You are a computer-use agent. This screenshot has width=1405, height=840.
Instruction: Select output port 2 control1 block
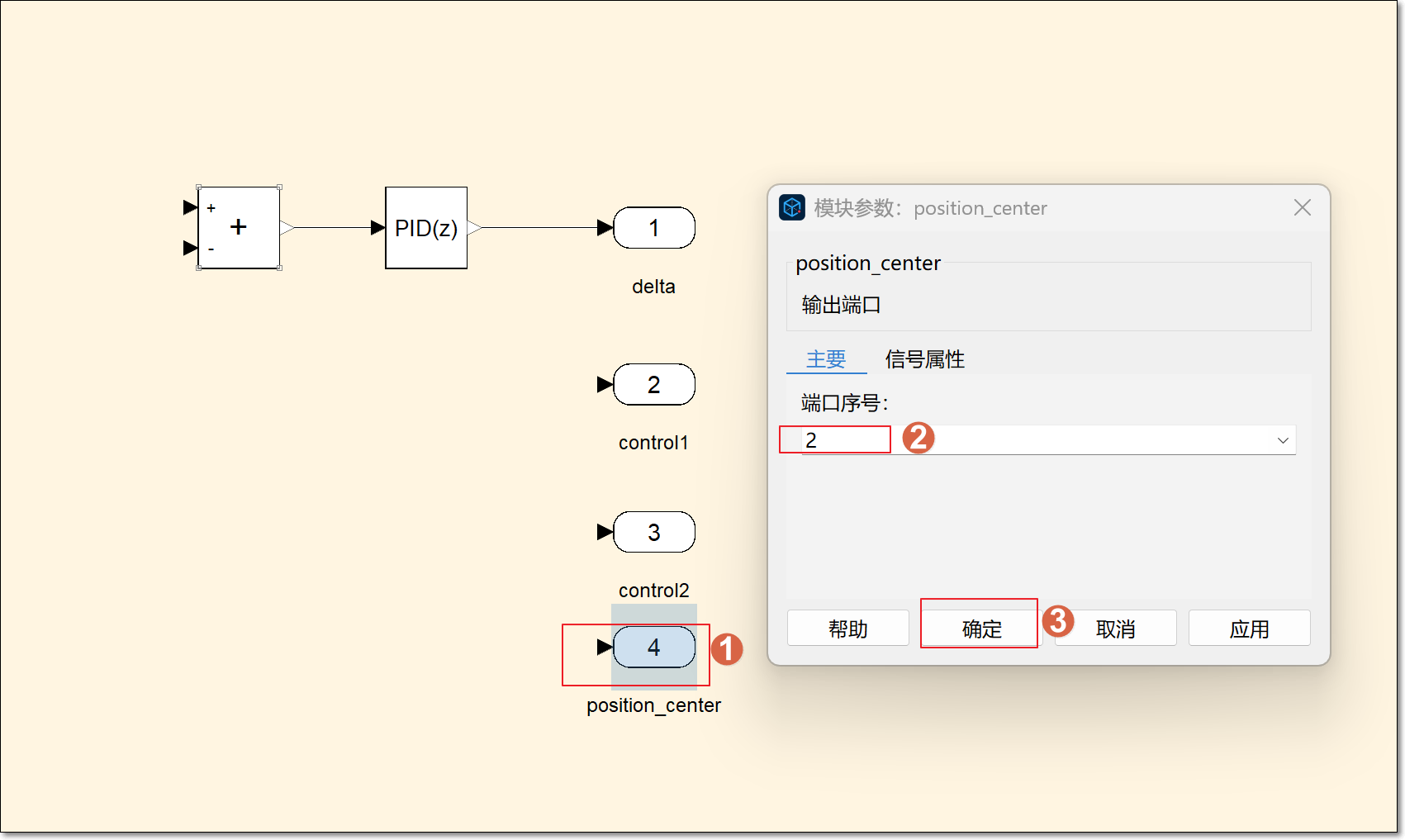654,385
